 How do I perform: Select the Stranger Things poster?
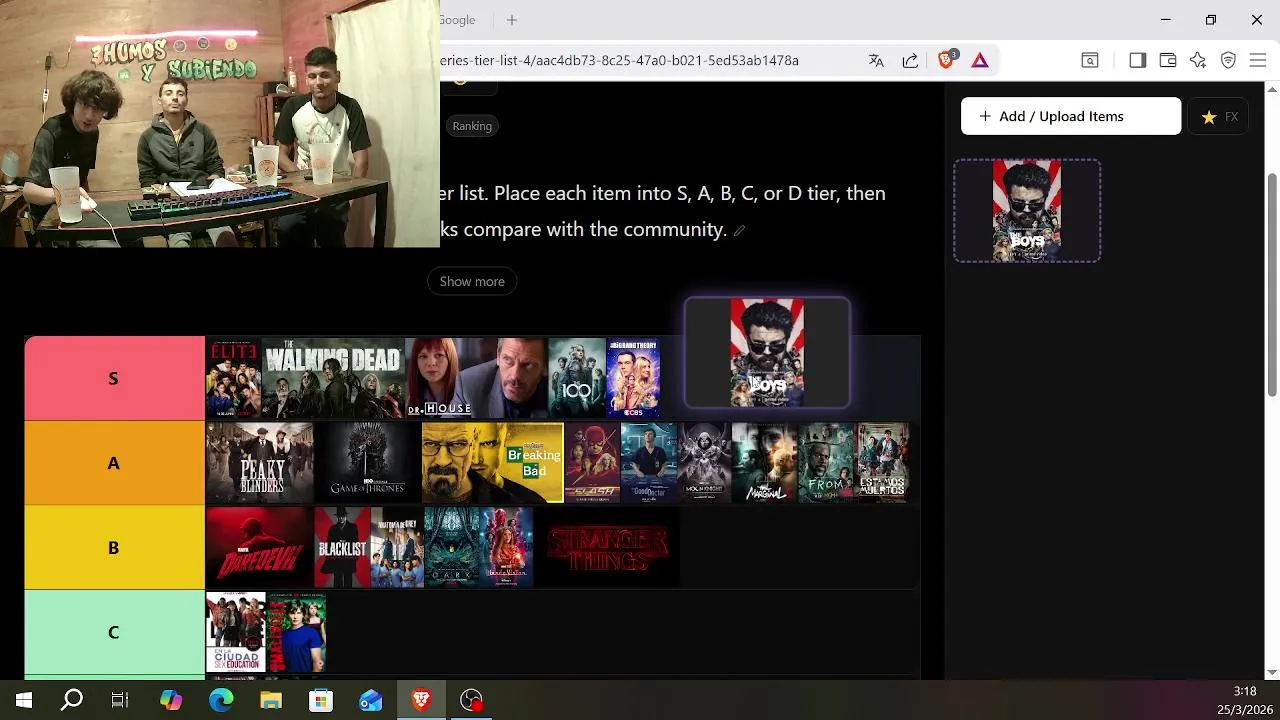pos(607,547)
